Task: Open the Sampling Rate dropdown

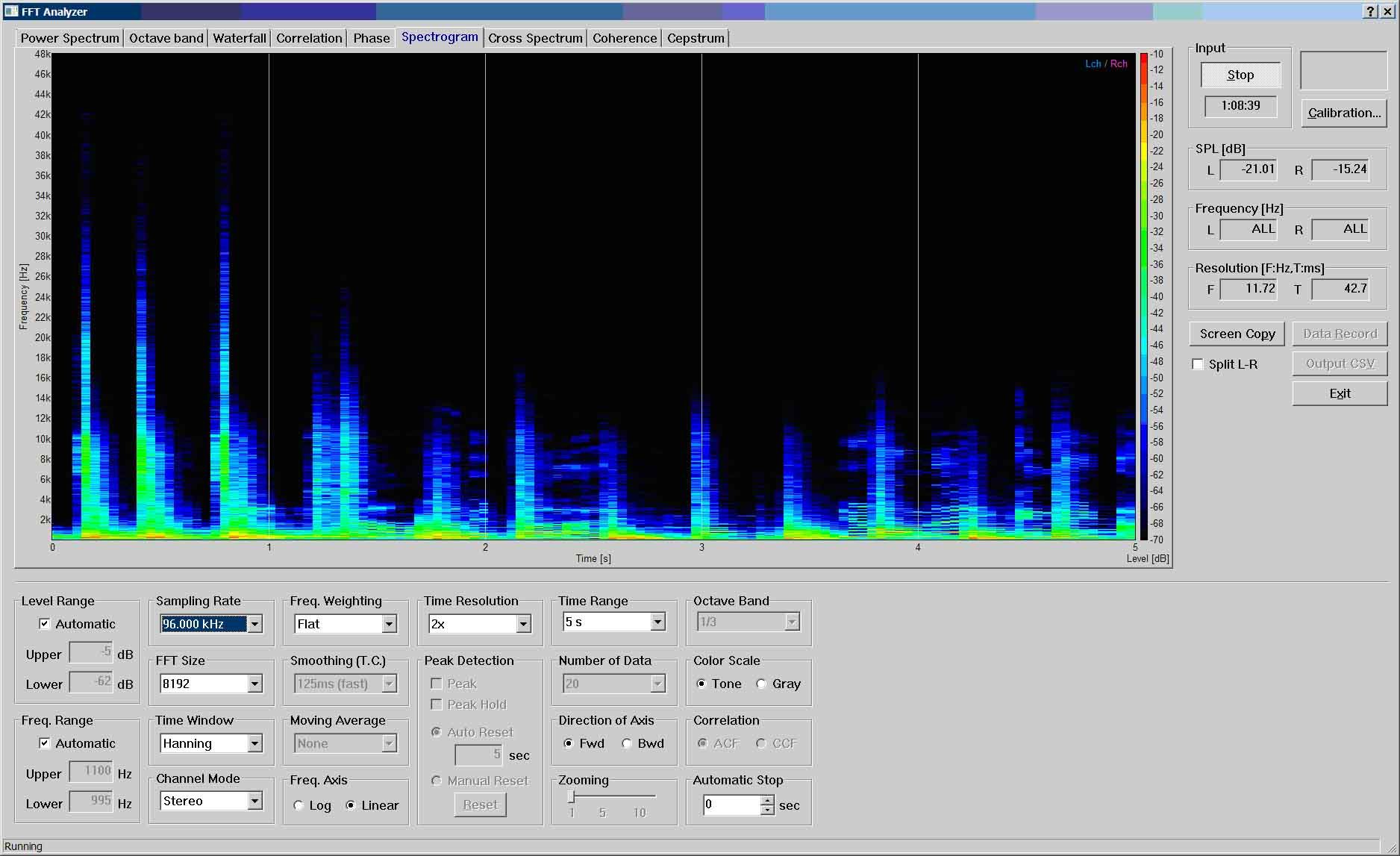Action: tap(254, 624)
